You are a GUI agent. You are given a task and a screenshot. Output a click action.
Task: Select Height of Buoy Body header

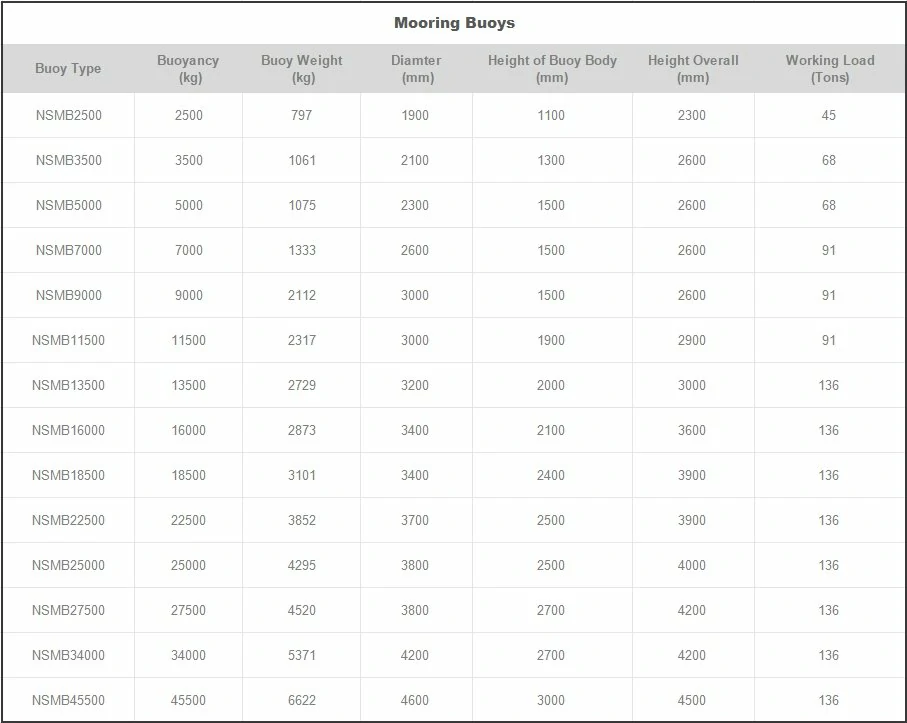click(x=552, y=68)
